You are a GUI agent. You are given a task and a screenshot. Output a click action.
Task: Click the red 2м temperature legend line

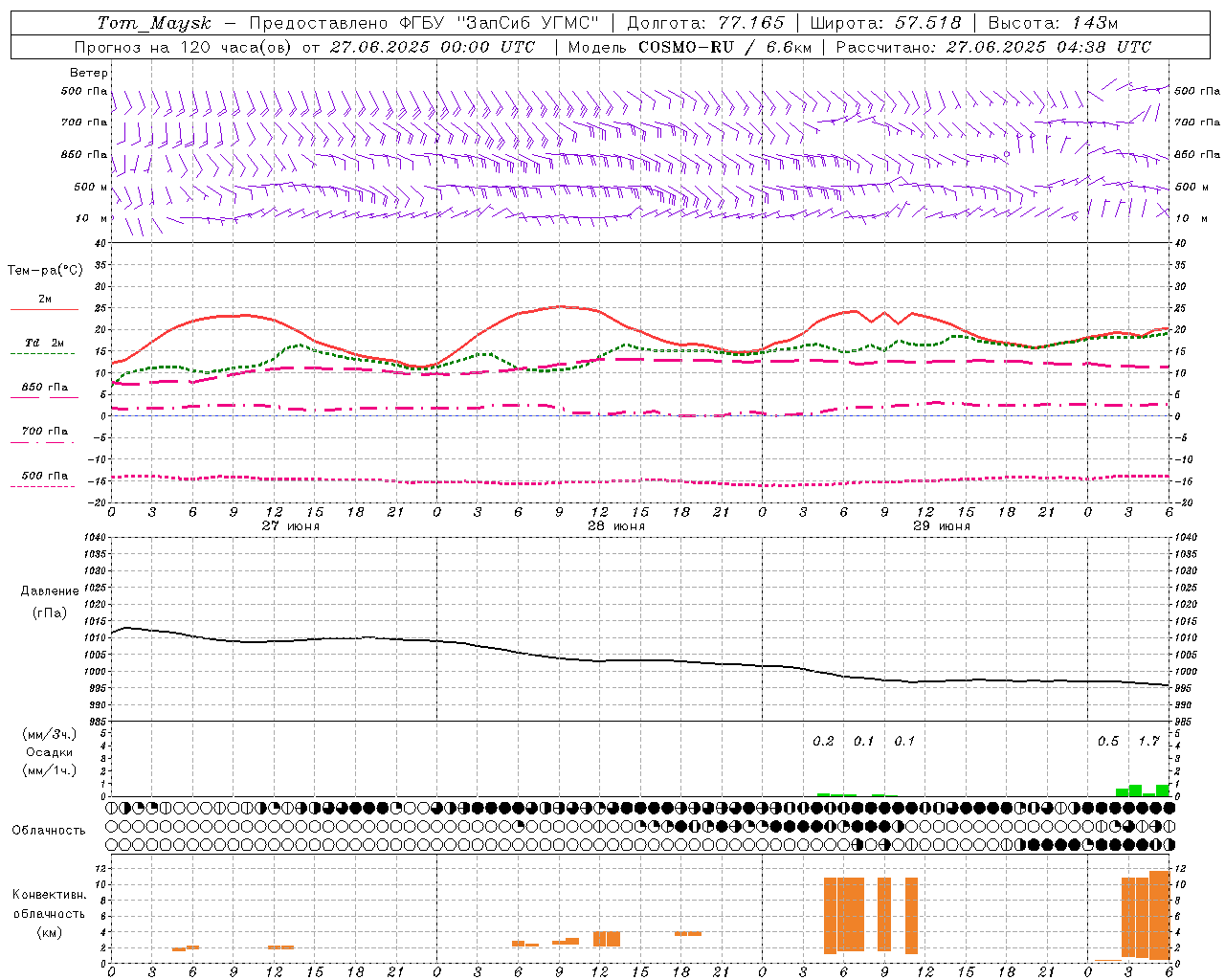tap(44, 310)
